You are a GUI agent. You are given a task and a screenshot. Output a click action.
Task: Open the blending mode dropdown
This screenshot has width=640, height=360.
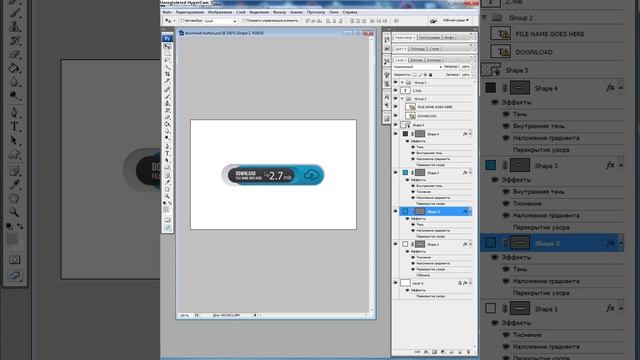coord(418,67)
